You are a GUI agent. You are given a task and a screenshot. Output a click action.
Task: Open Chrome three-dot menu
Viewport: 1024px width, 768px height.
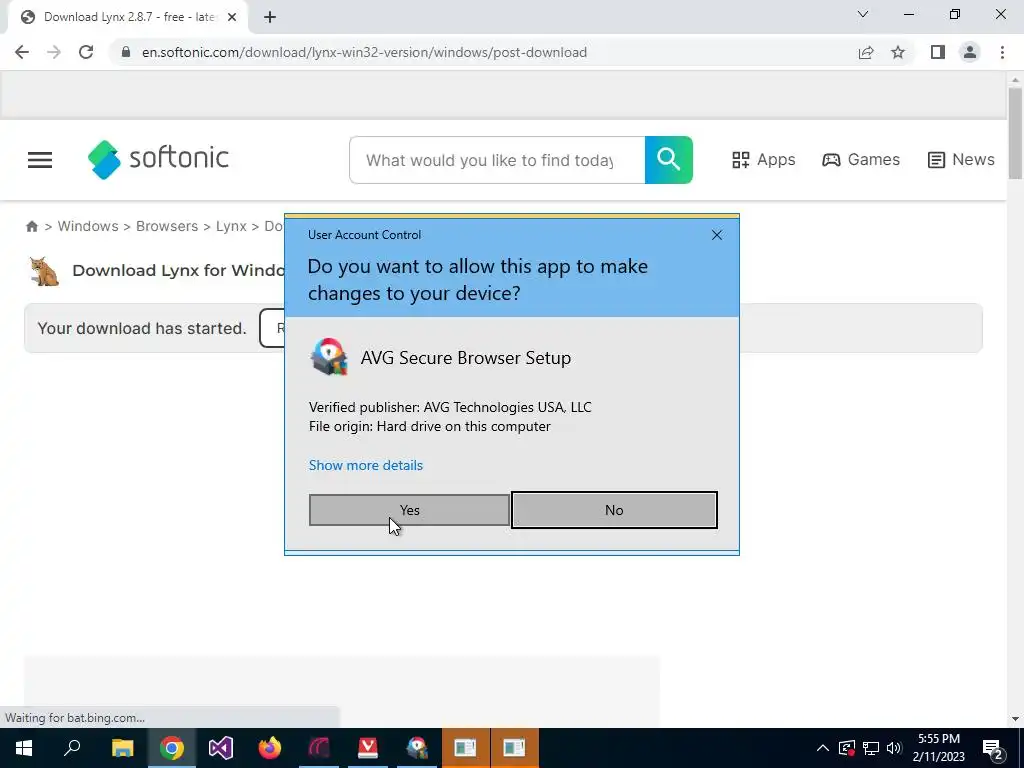click(1002, 52)
